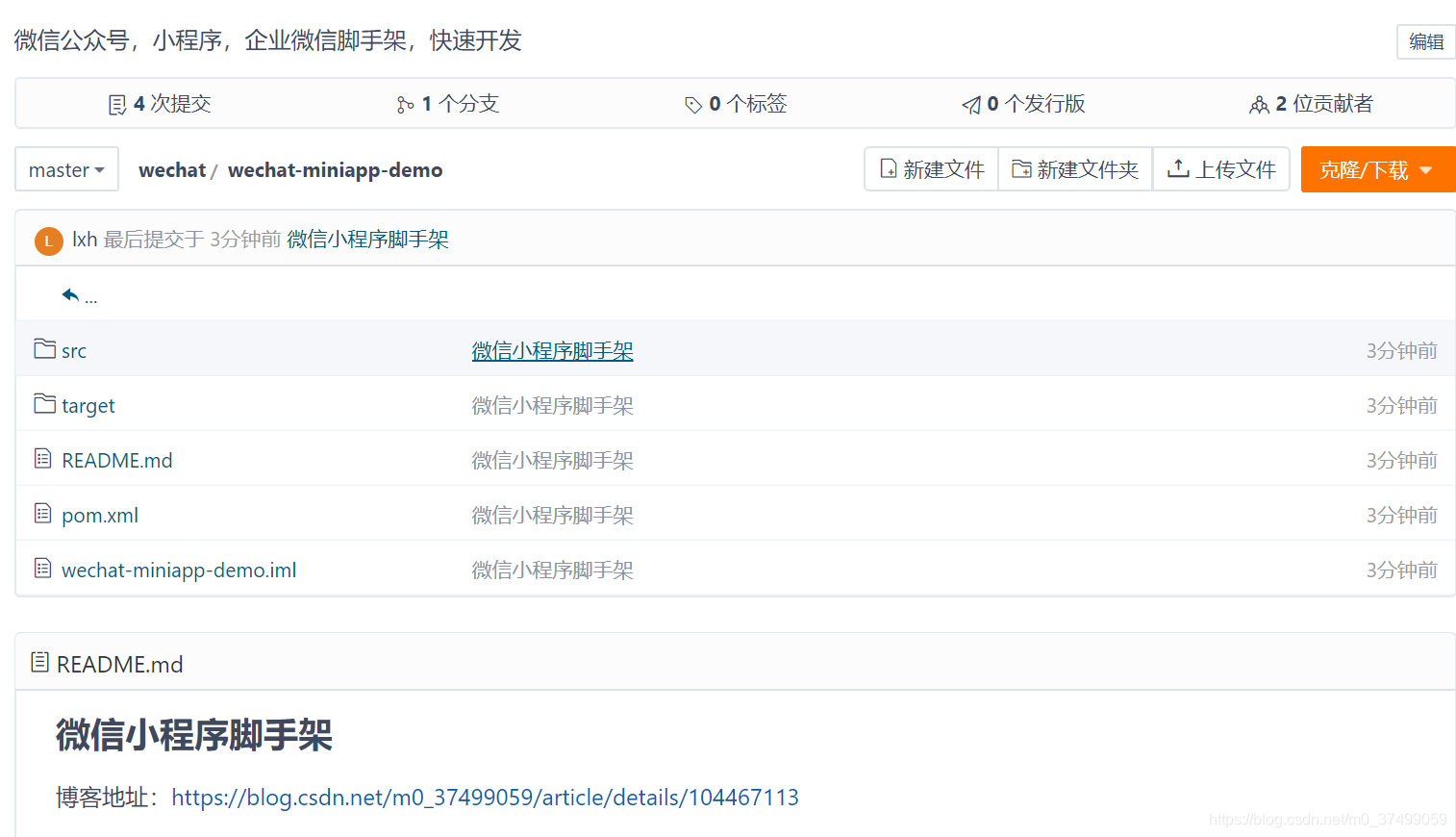This screenshot has width=1456, height=837.
Task: Click 新建文件 button
Action: [932, 169]
